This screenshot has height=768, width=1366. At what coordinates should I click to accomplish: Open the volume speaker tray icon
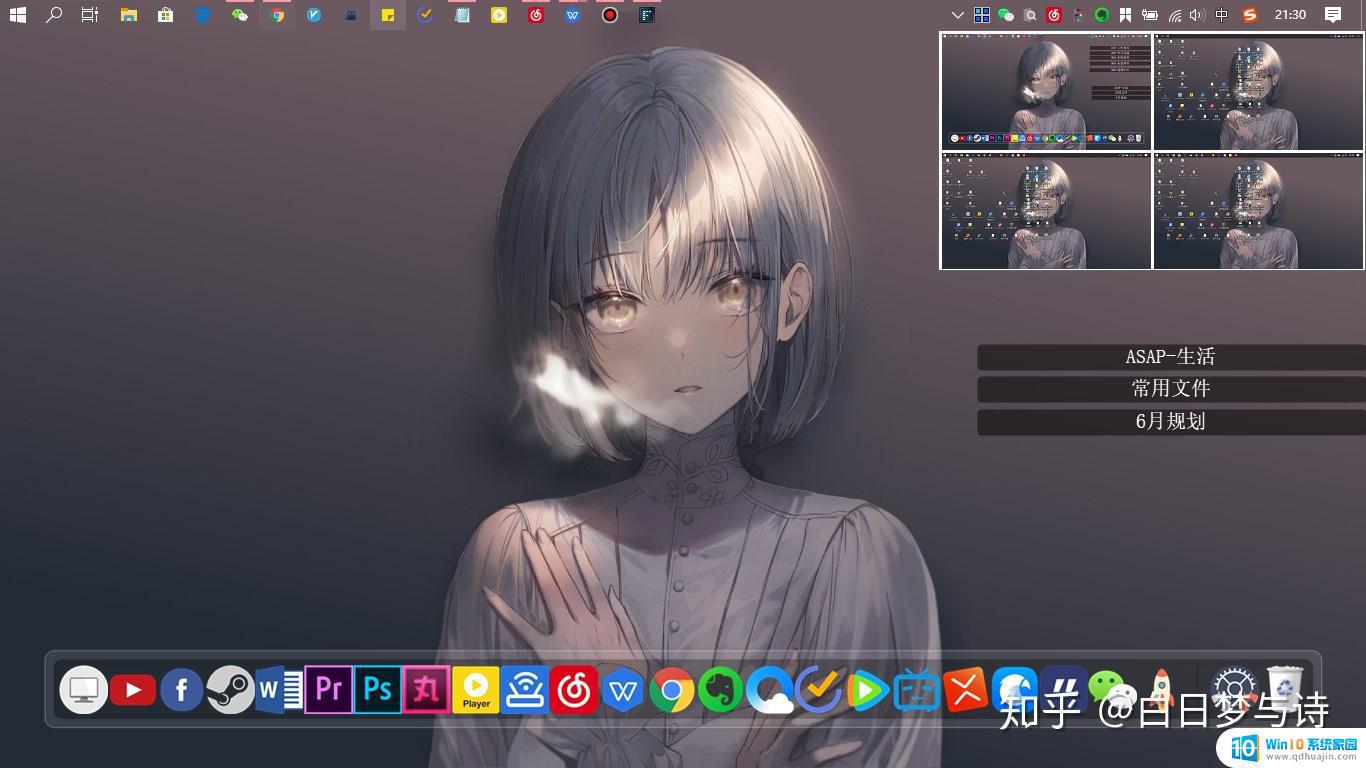coord(1198,15)
